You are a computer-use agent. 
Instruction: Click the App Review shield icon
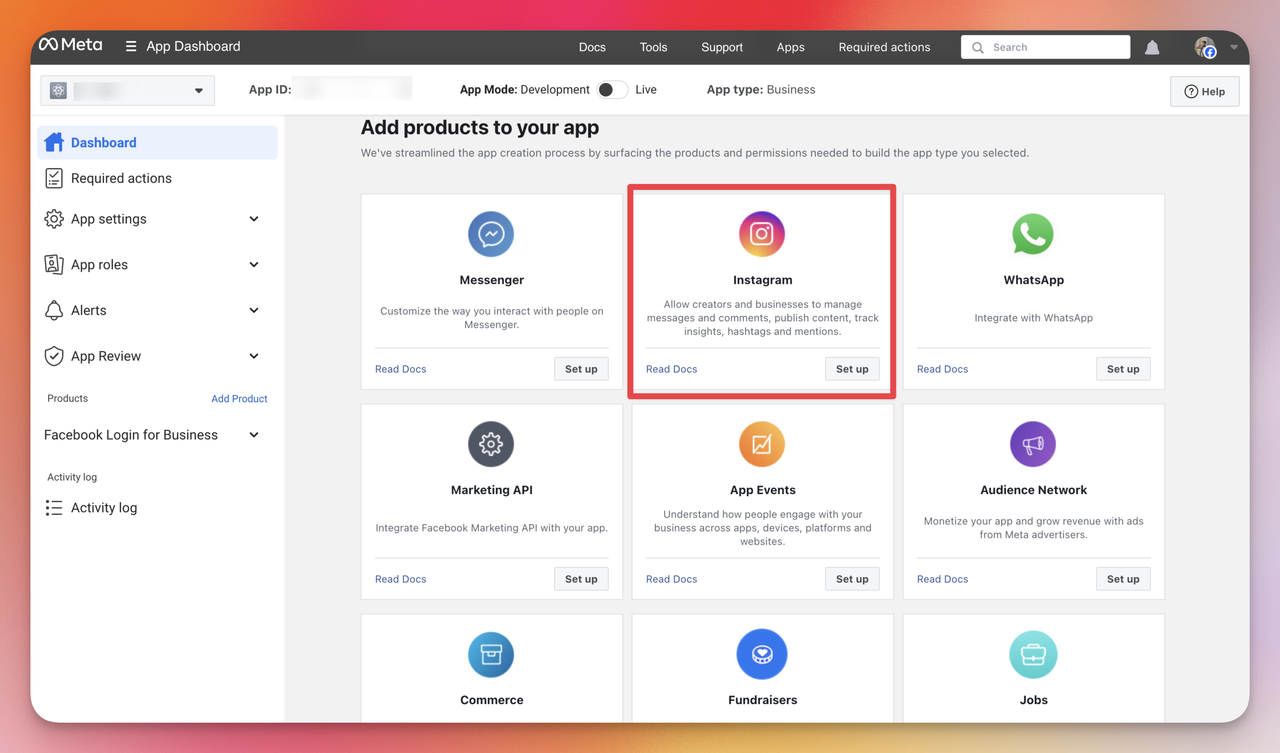(x=54, y=356)
